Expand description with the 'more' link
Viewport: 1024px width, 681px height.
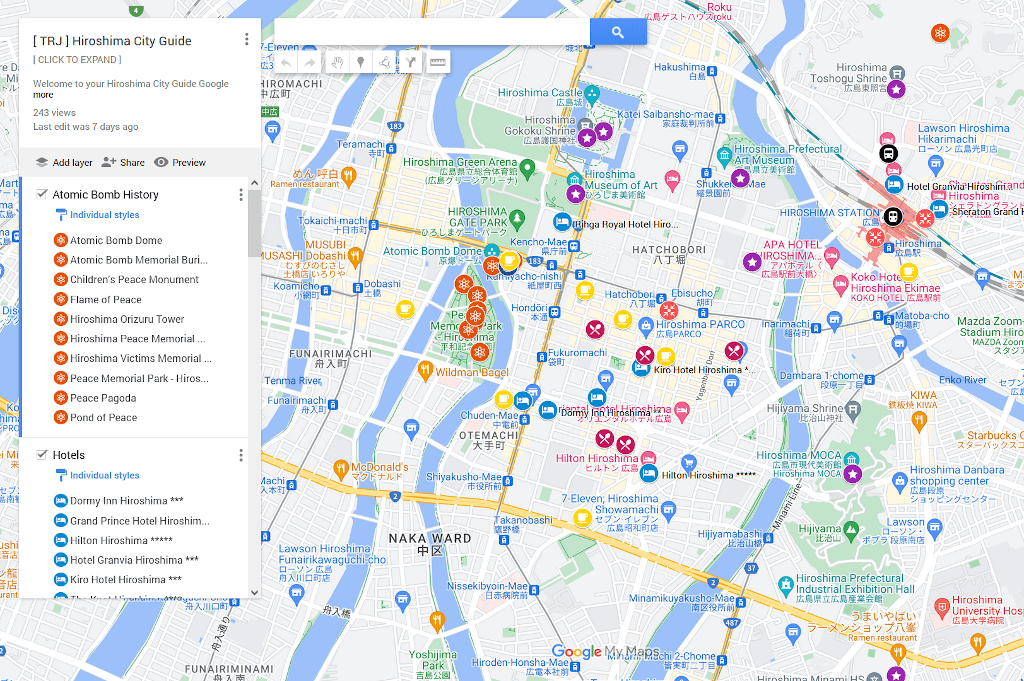[43, 95]
